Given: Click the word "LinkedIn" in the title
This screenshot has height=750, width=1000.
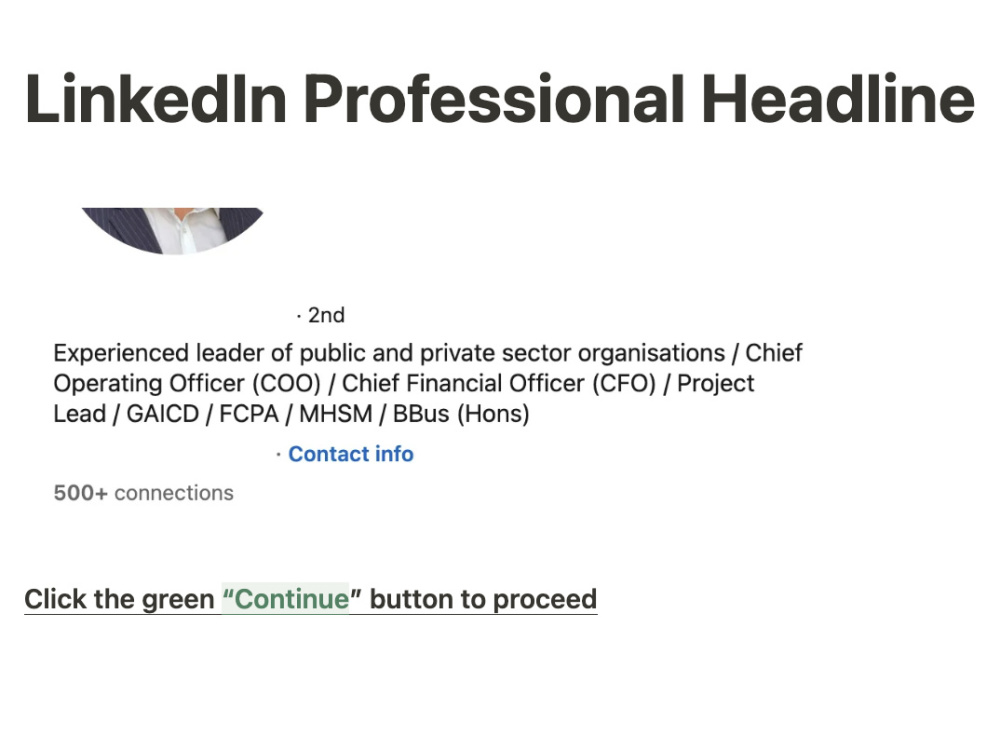Looking at the screenshot, I should (x=156, y=99).
